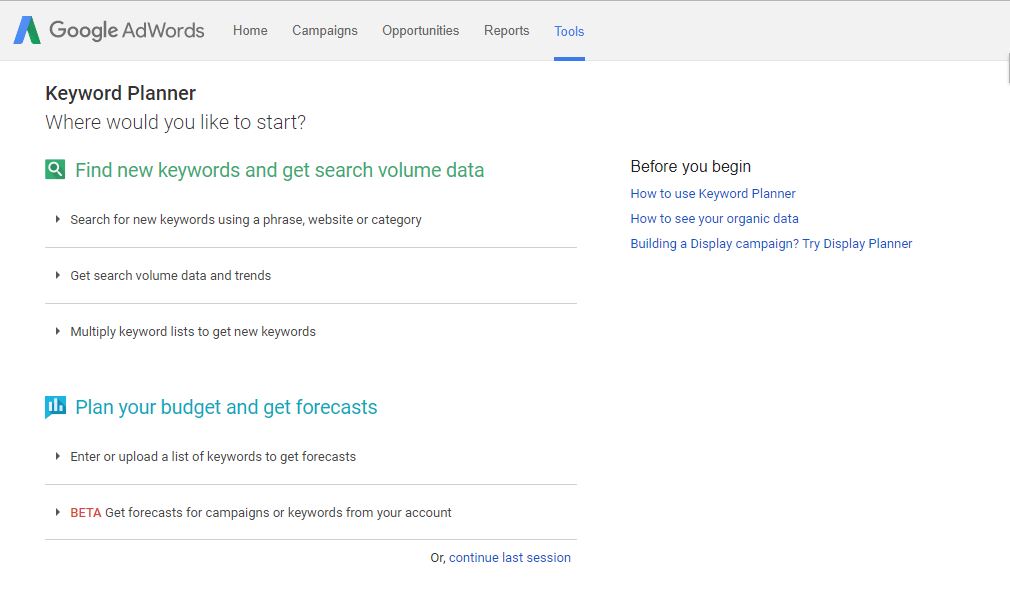Click the Google AdWords logo icon

pos(27,30)
